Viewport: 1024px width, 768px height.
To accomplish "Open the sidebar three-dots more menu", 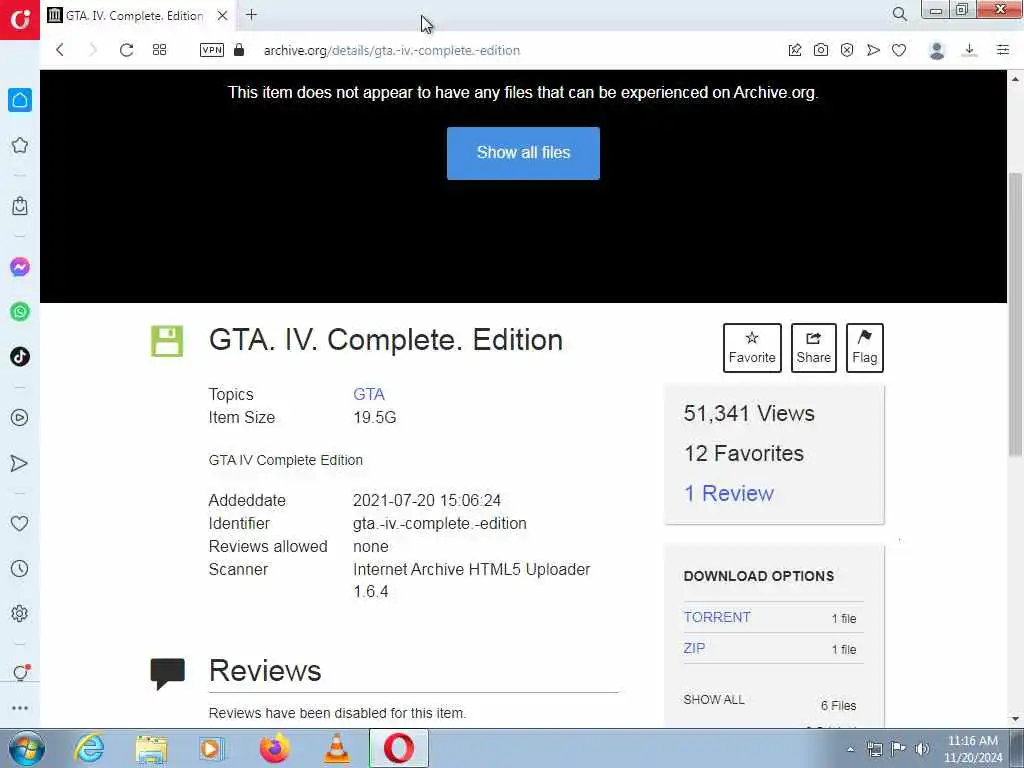I will pos(20,708).
